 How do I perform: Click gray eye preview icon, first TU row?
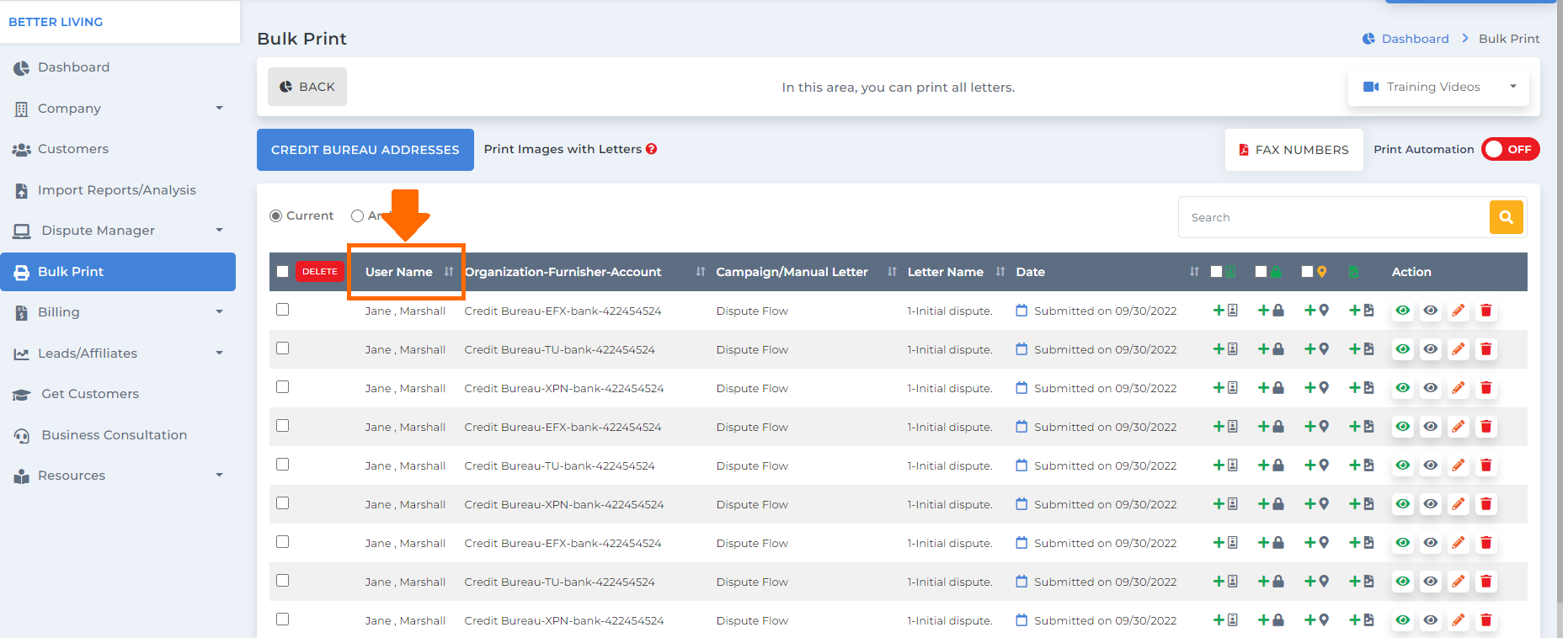tap(1431, 349)
